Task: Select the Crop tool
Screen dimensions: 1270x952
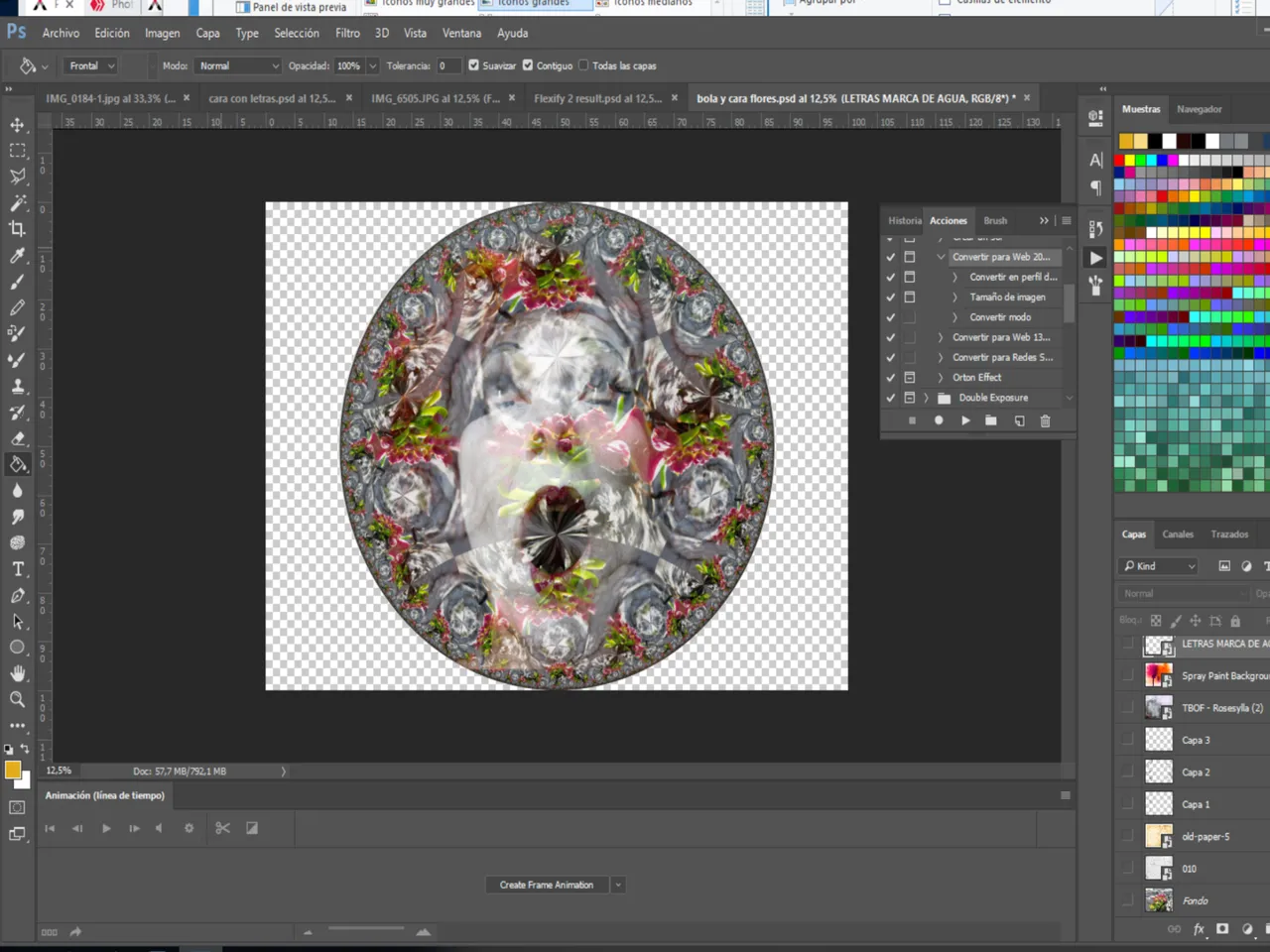Action: pyautogui.click(x=18, y=229)
